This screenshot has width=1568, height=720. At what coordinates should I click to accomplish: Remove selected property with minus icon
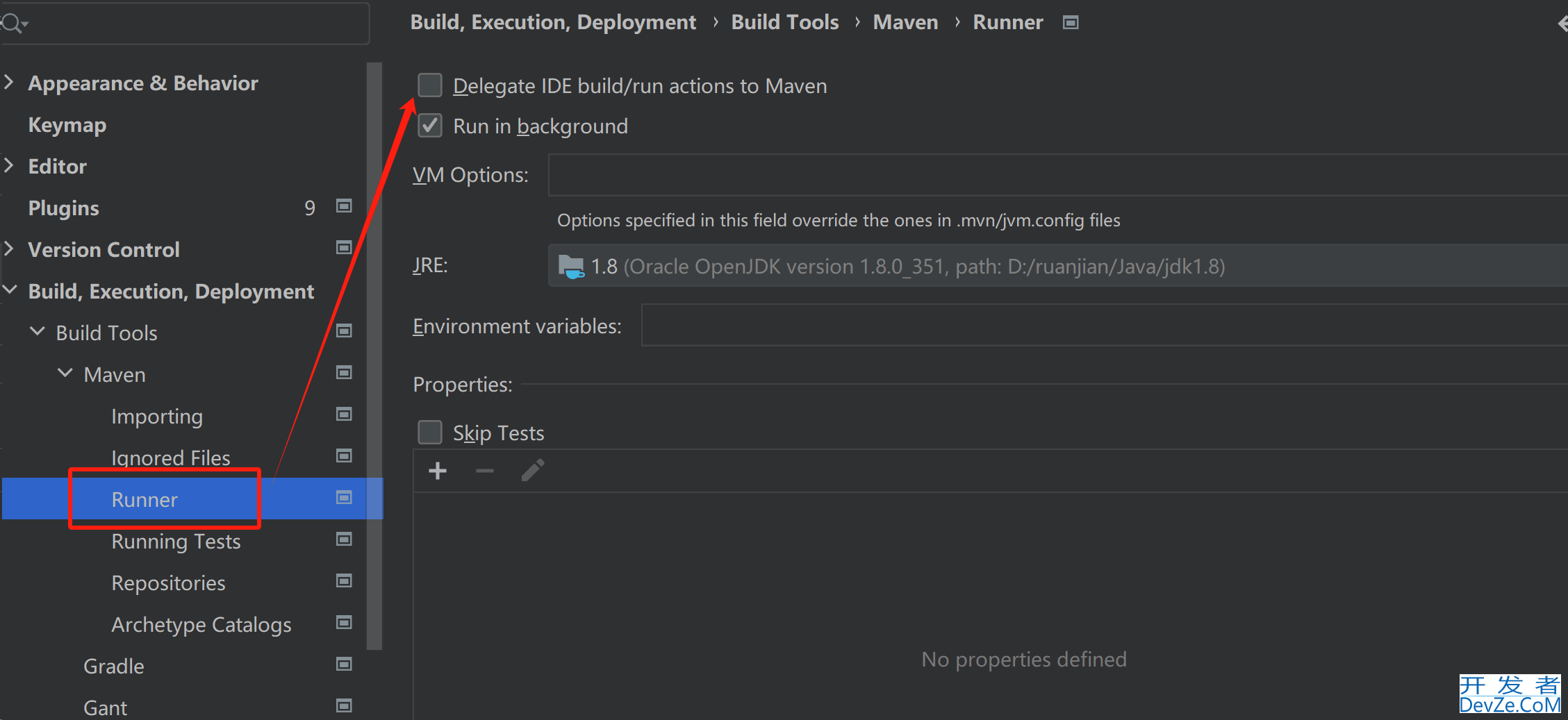pyautogui.click(x=485, y=471)
